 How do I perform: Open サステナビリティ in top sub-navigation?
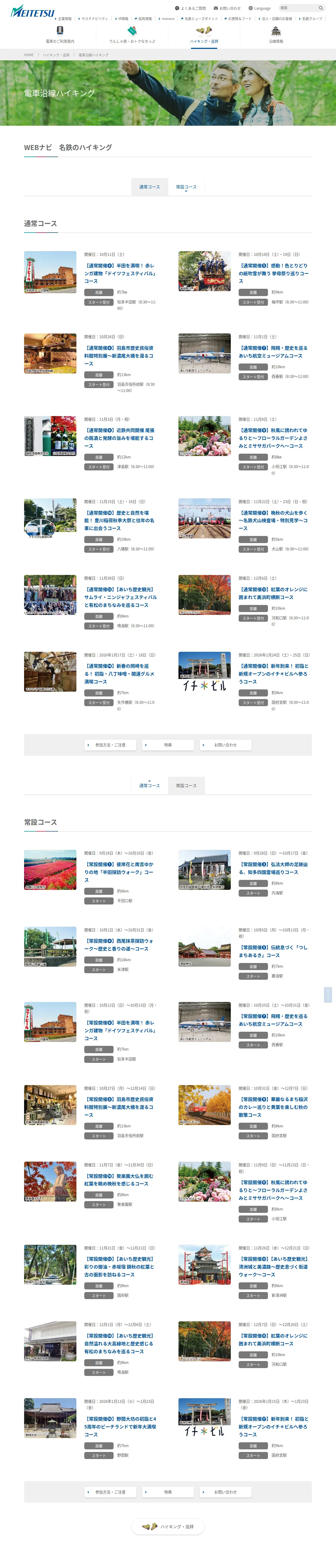(x=93, y=19)
